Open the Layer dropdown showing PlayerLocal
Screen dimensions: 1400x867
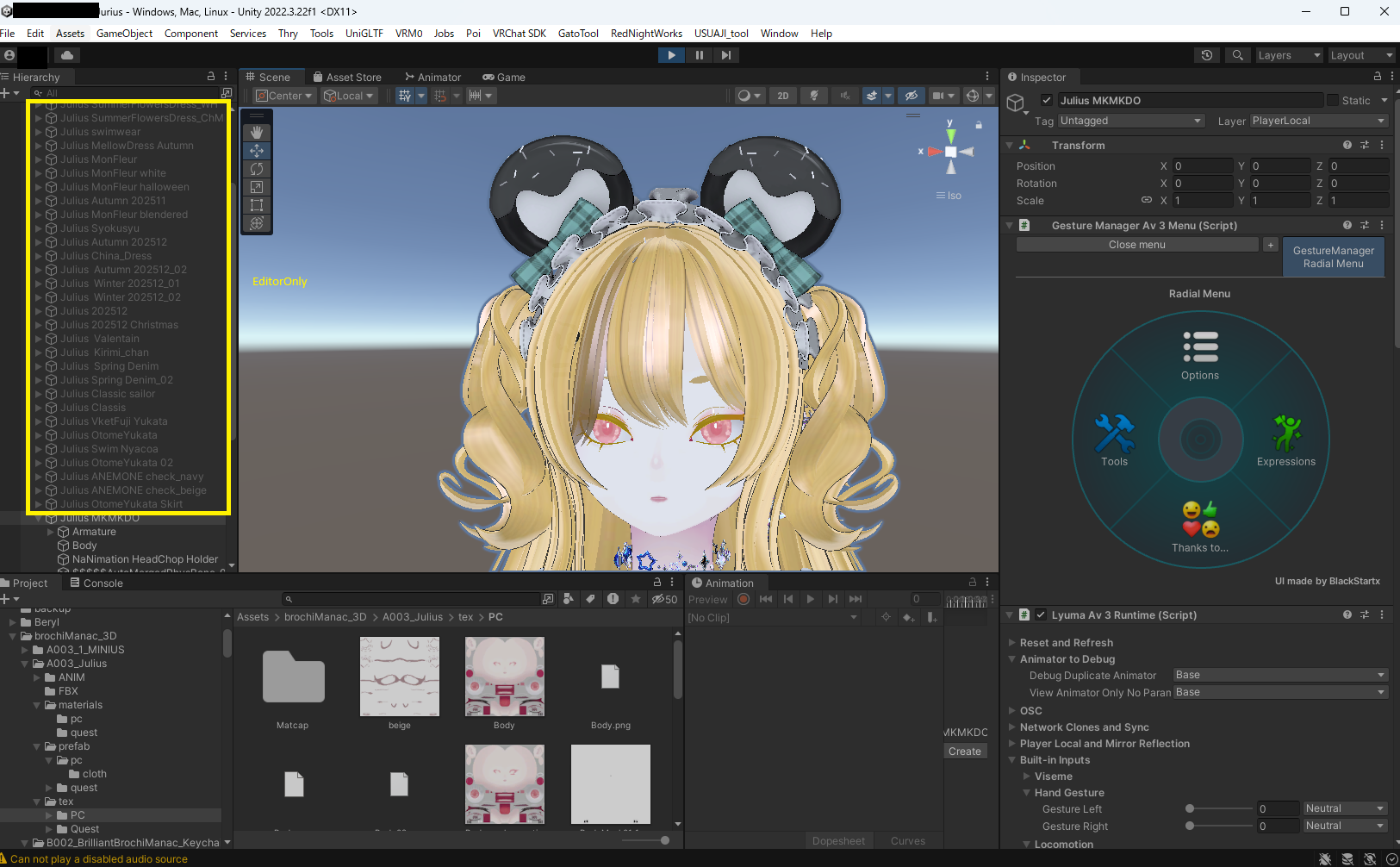point(1318,121)
